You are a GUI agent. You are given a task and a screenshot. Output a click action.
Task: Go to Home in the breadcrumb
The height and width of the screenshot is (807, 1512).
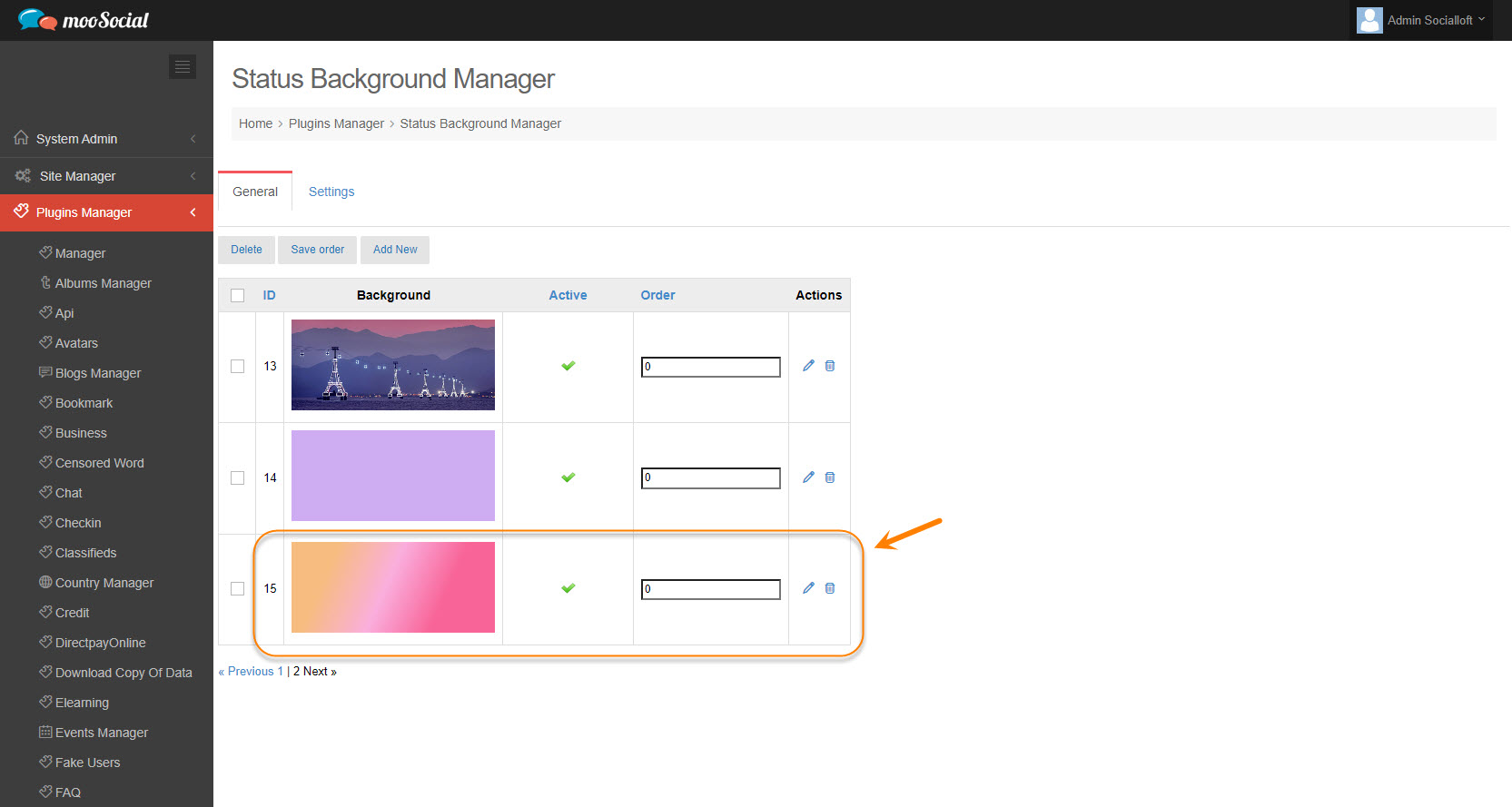[255, 123]
